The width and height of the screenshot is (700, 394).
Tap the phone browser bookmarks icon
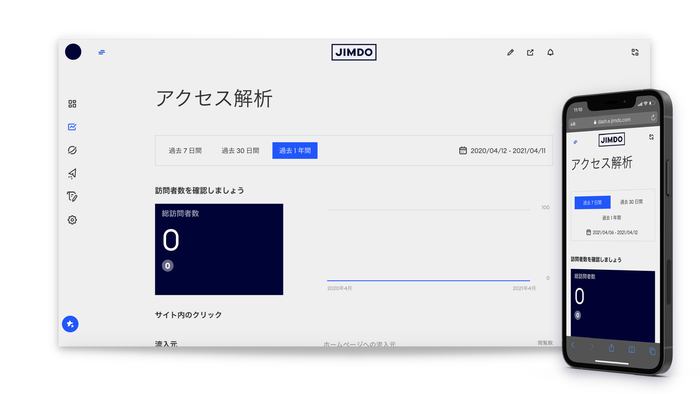[x=632, y=350]
